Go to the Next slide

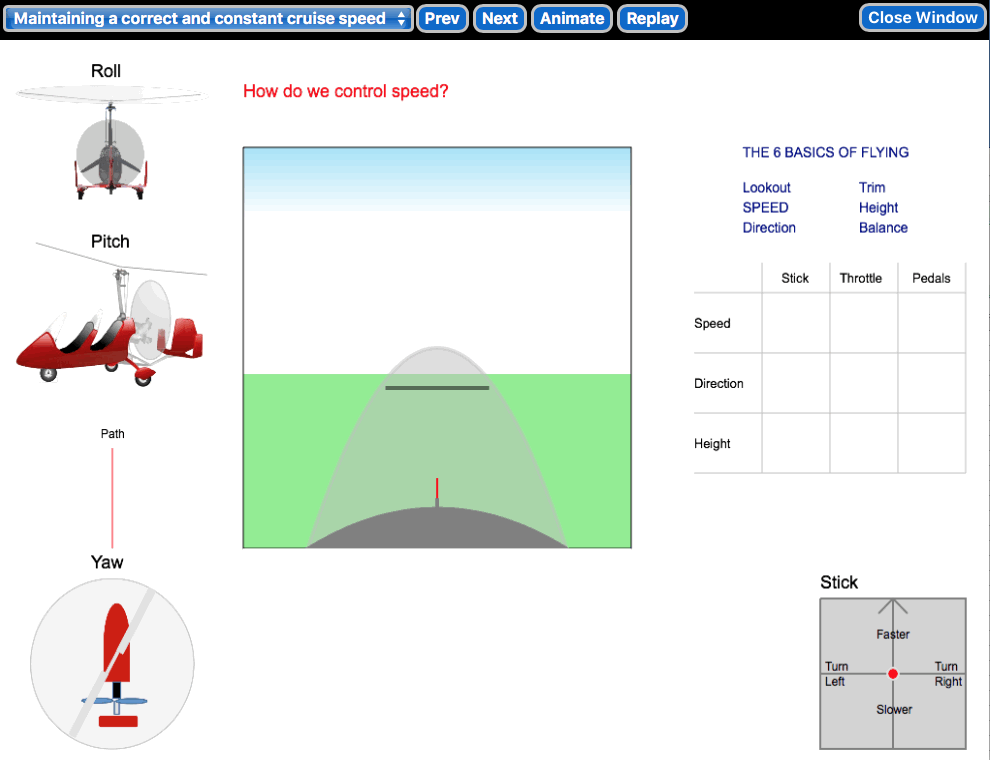[x=499, y=18]
